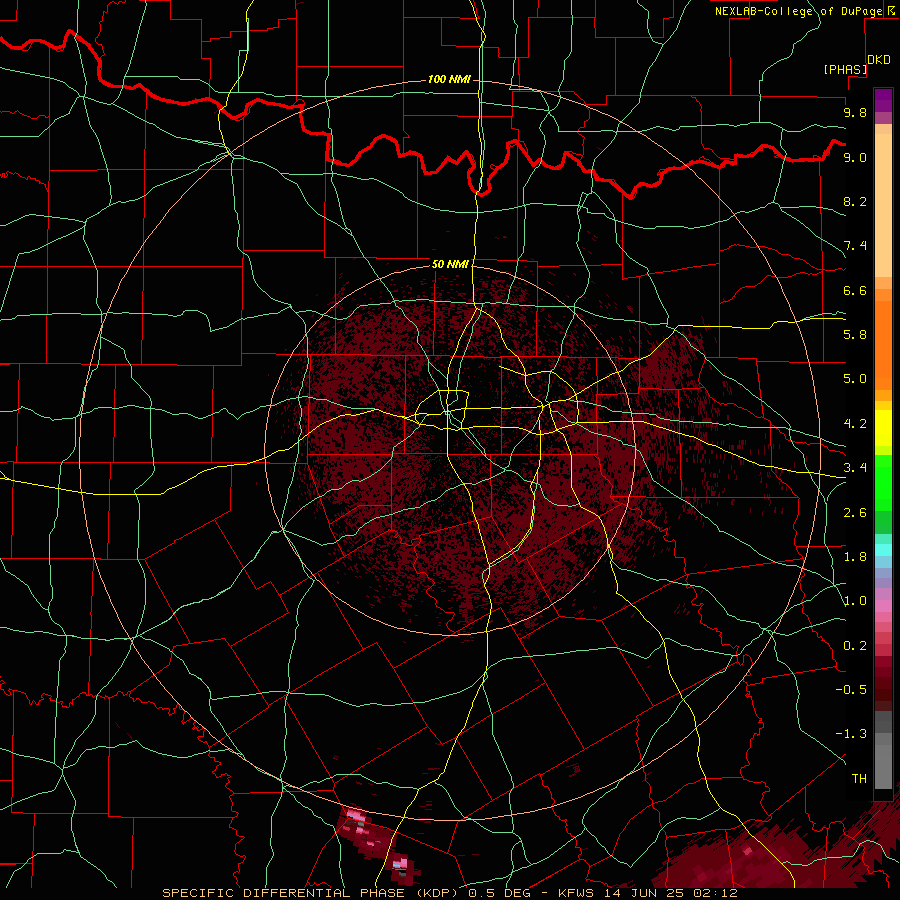Pick the long peach color bar segment
The width and height of the screenshot is (900, 900).
pyautogui.click(x=883, y=205)
